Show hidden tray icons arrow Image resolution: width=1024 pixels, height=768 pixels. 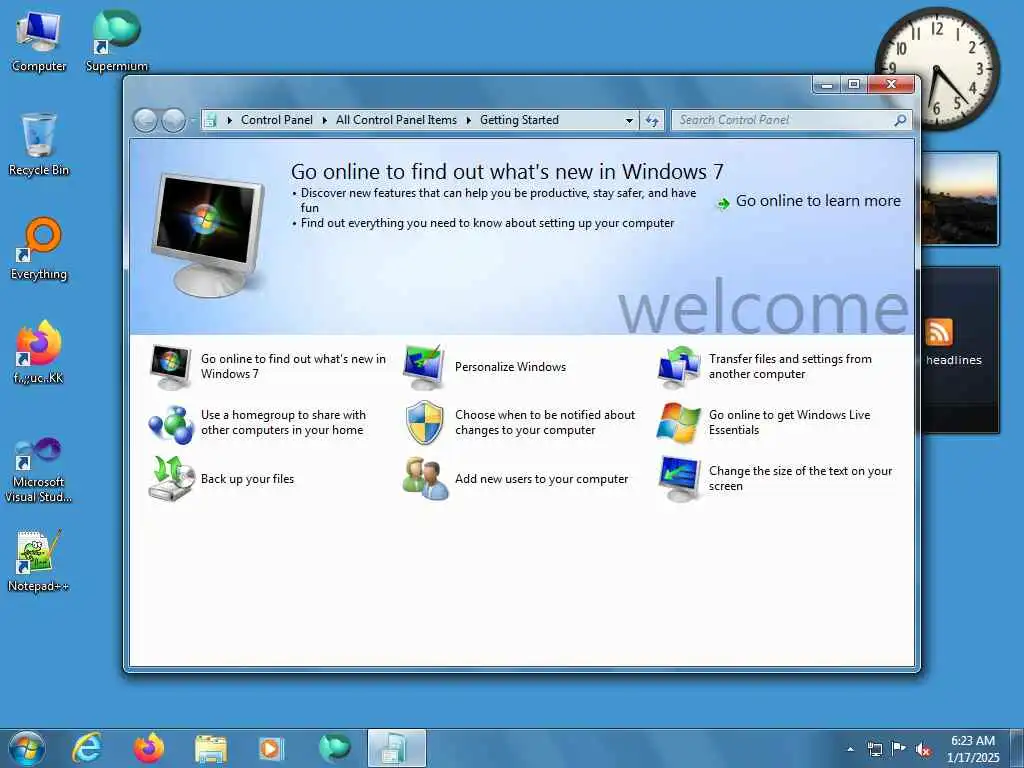point(850,750)
